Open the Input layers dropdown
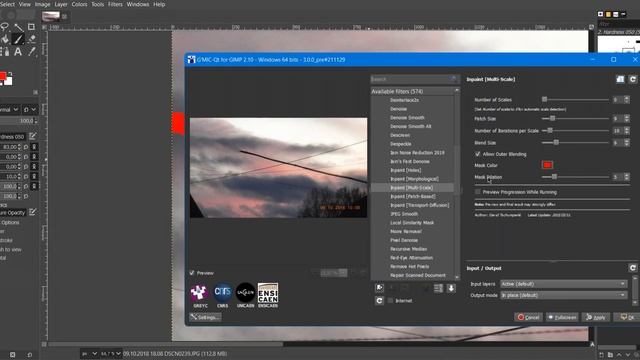The height and width of the screenshot is (360, 640). tap(563, 284)
